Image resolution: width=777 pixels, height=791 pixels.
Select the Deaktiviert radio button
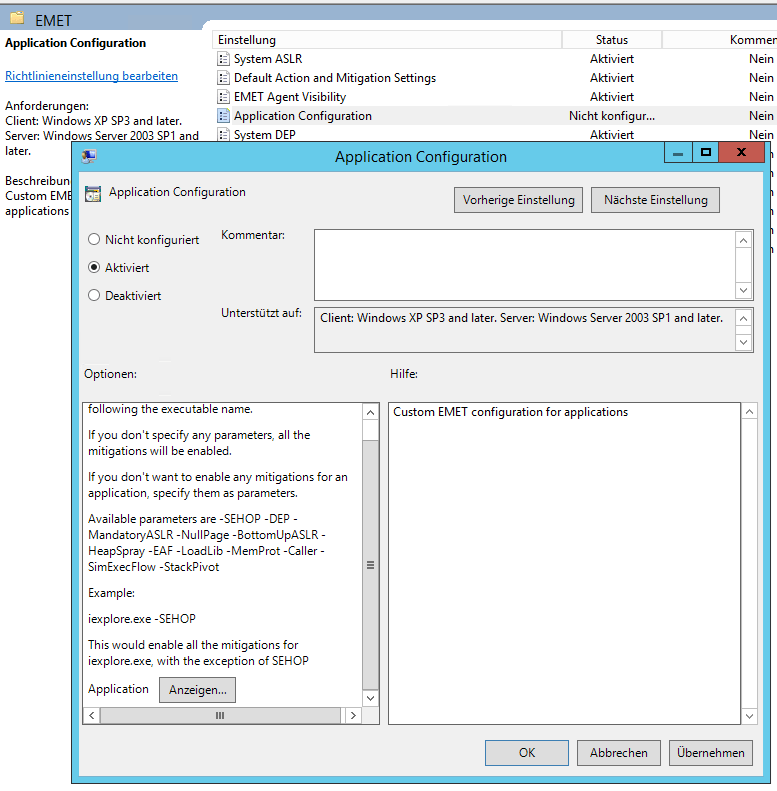pyautogui.click(x=94, y=295)
